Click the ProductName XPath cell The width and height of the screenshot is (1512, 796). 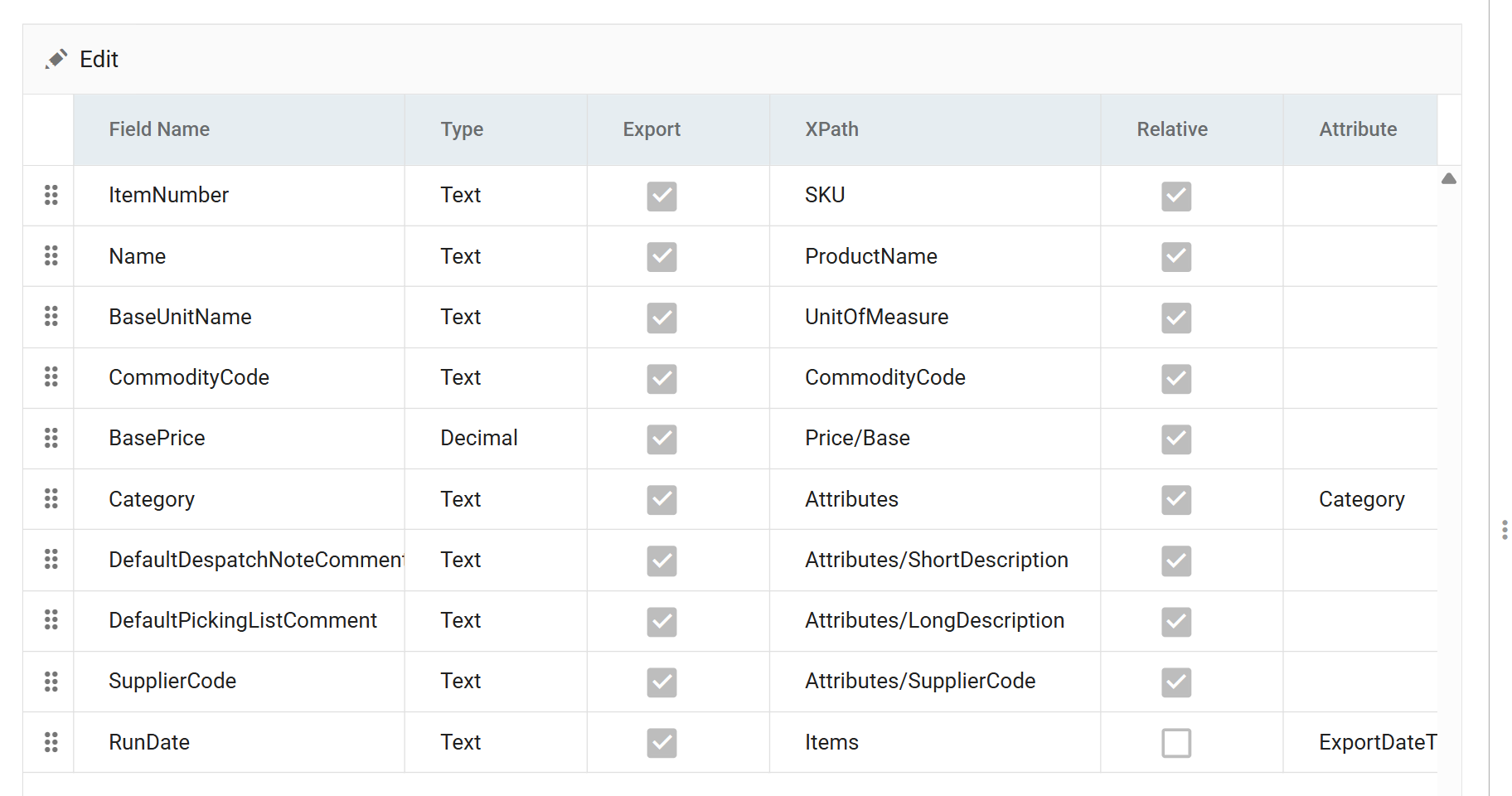(x=935, y=255)
